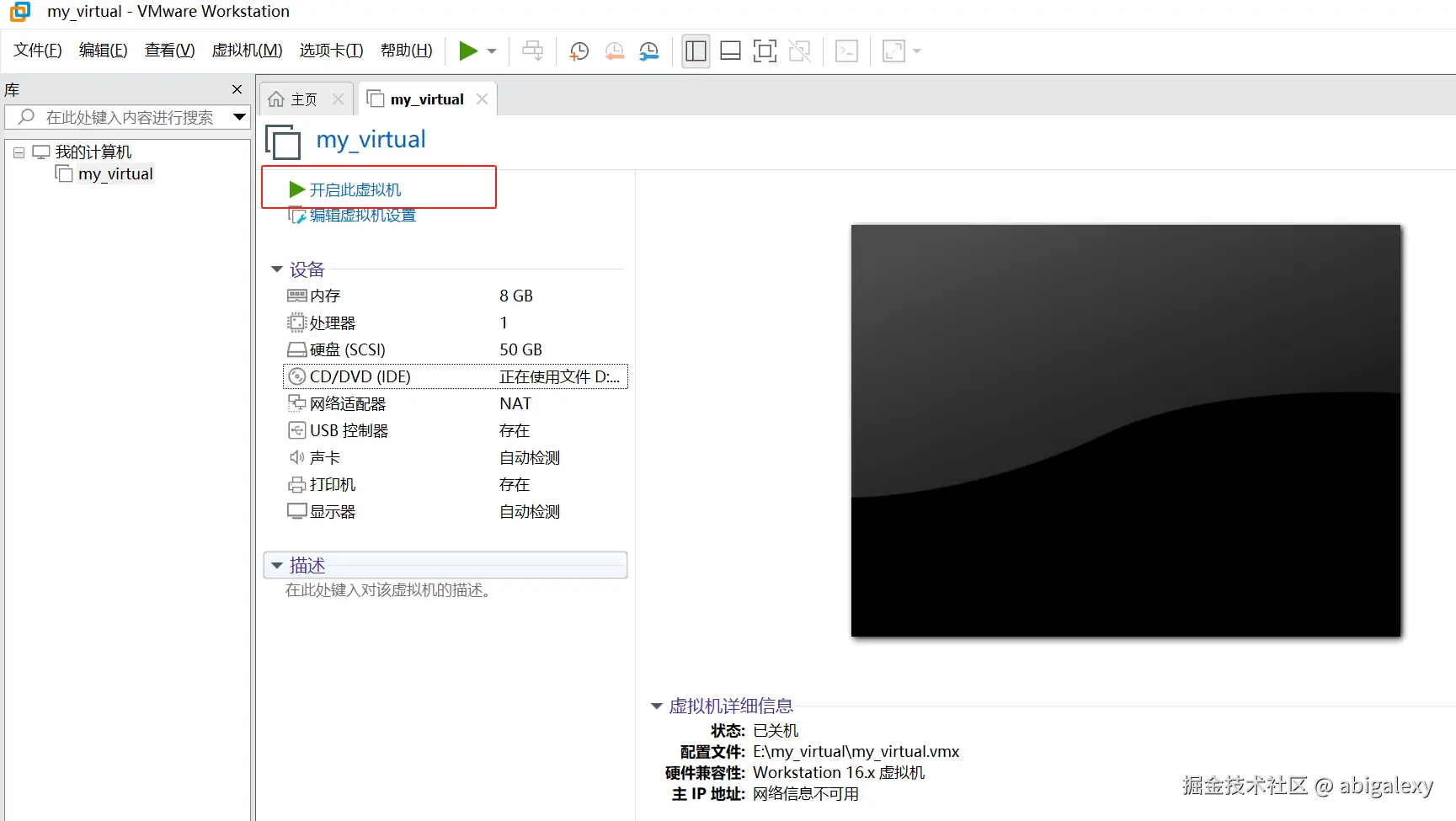This screenshot has width=1456, height=821.
Task: Switch to the 主页 home tab
Action: click(301, 99)
